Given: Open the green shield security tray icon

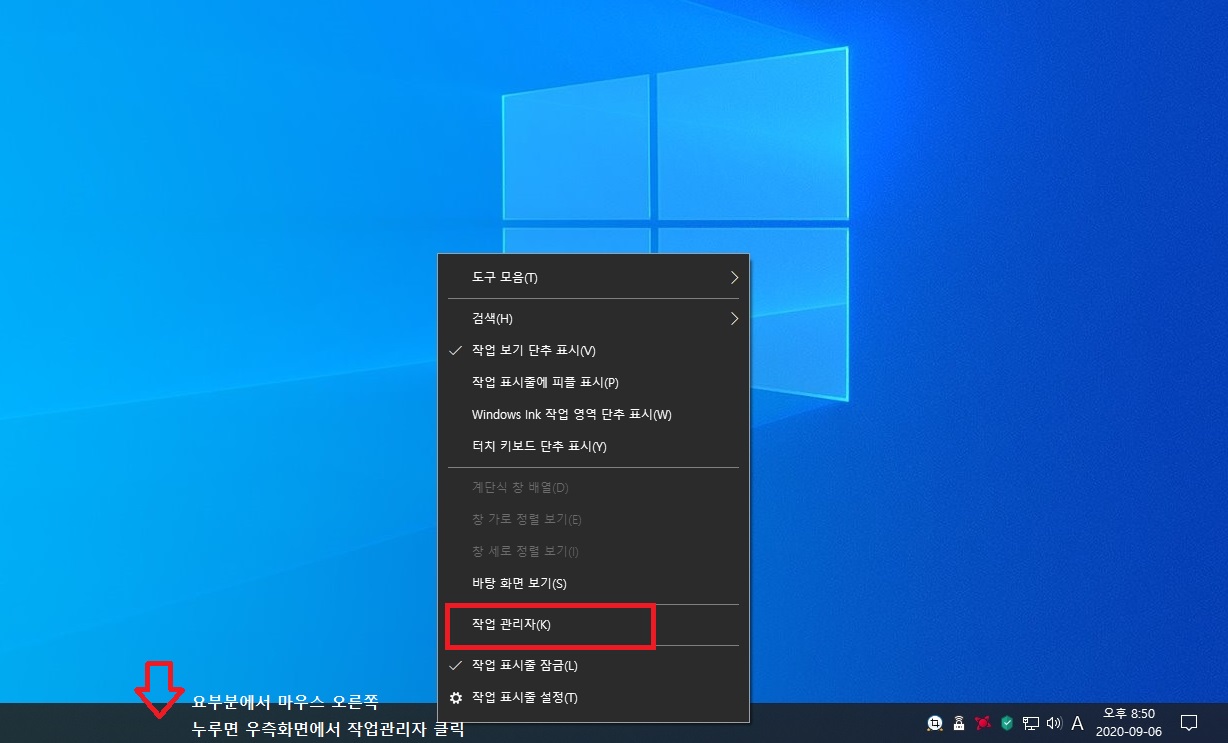Looking at the screenshot, I should click(x=1007, y=723).
